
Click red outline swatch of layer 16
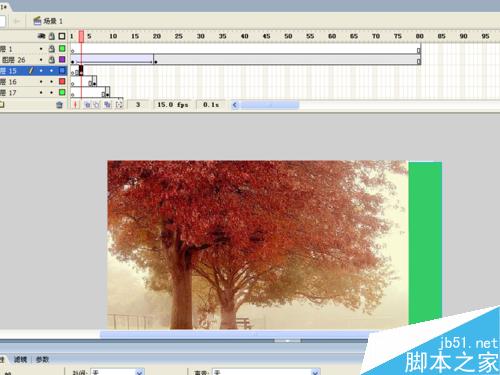pos(62,82)
